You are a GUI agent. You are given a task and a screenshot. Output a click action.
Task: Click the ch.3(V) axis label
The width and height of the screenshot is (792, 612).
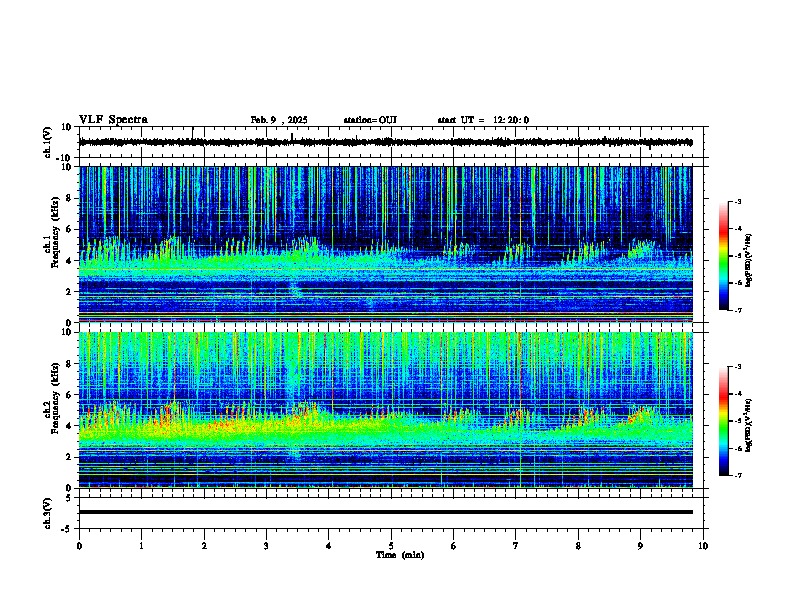tap(48, 514)
